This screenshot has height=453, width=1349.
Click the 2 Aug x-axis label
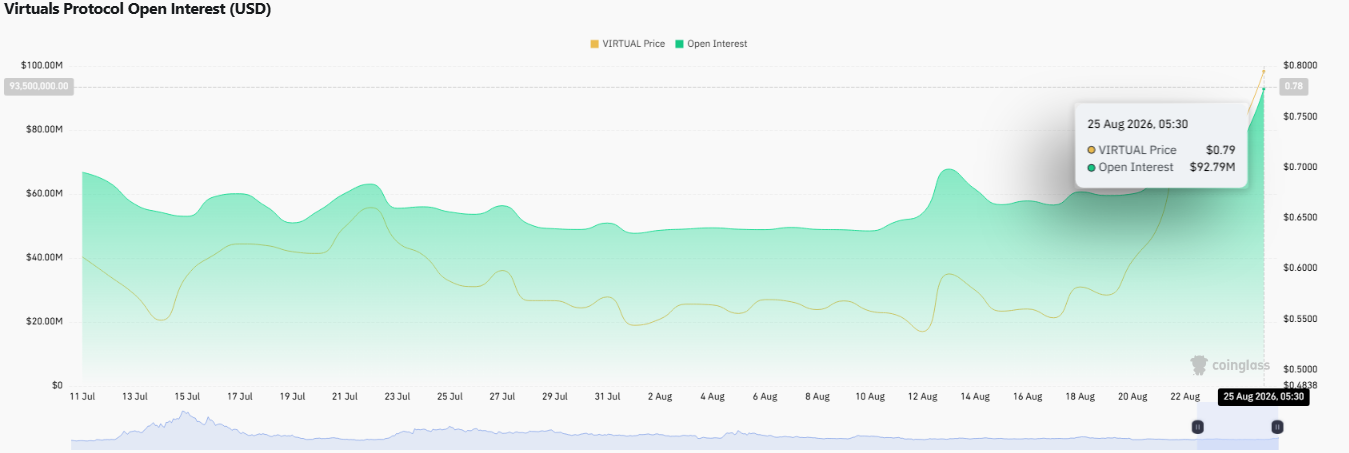click(x=659, y=397)
